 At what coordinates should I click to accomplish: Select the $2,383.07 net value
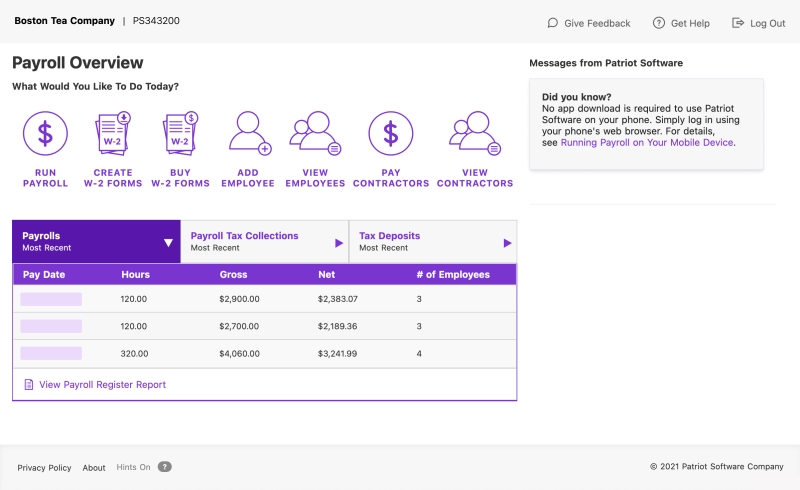click(x=338, y=299)
